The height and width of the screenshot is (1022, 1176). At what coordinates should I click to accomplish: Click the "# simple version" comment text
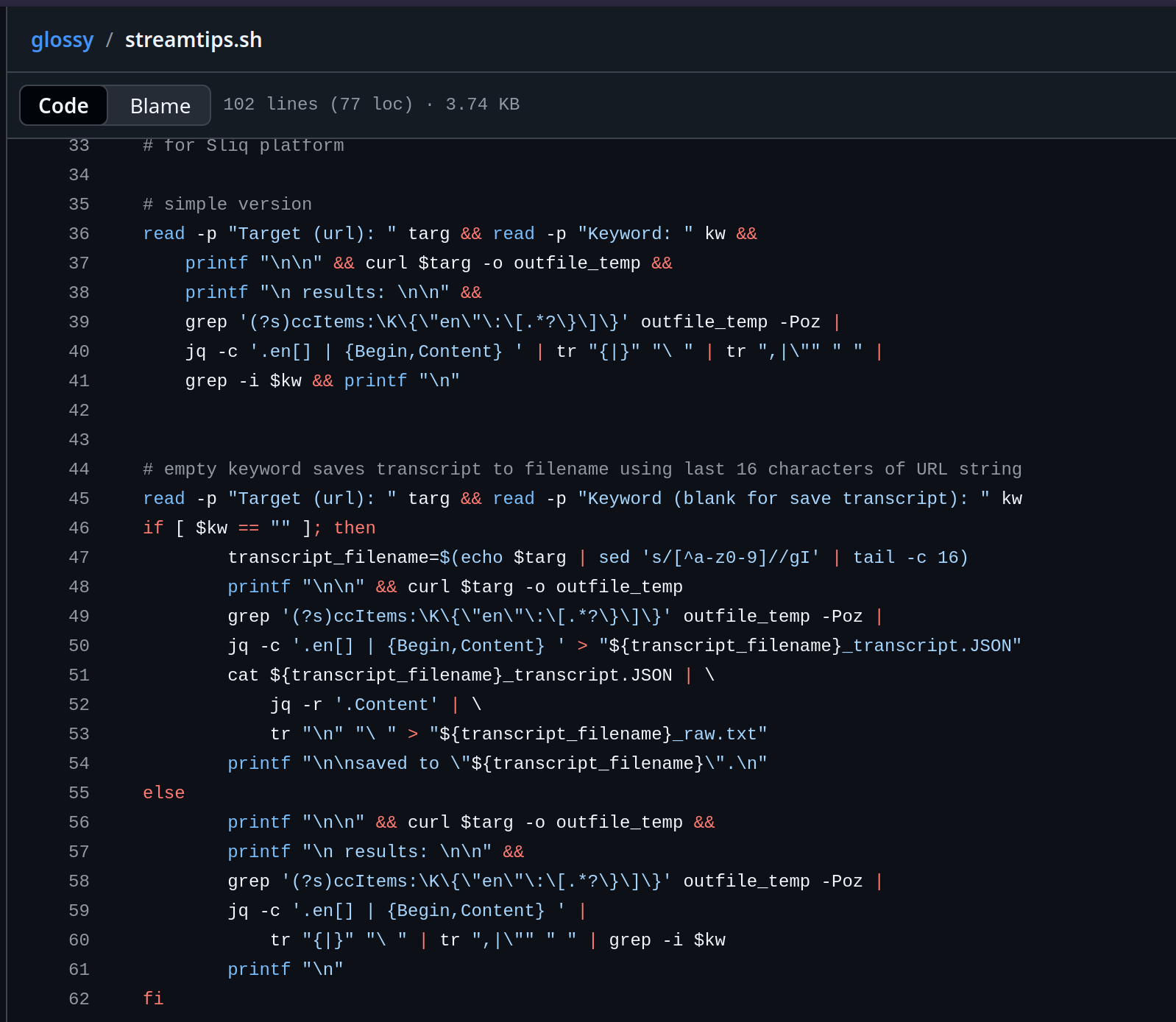(227, 205)
